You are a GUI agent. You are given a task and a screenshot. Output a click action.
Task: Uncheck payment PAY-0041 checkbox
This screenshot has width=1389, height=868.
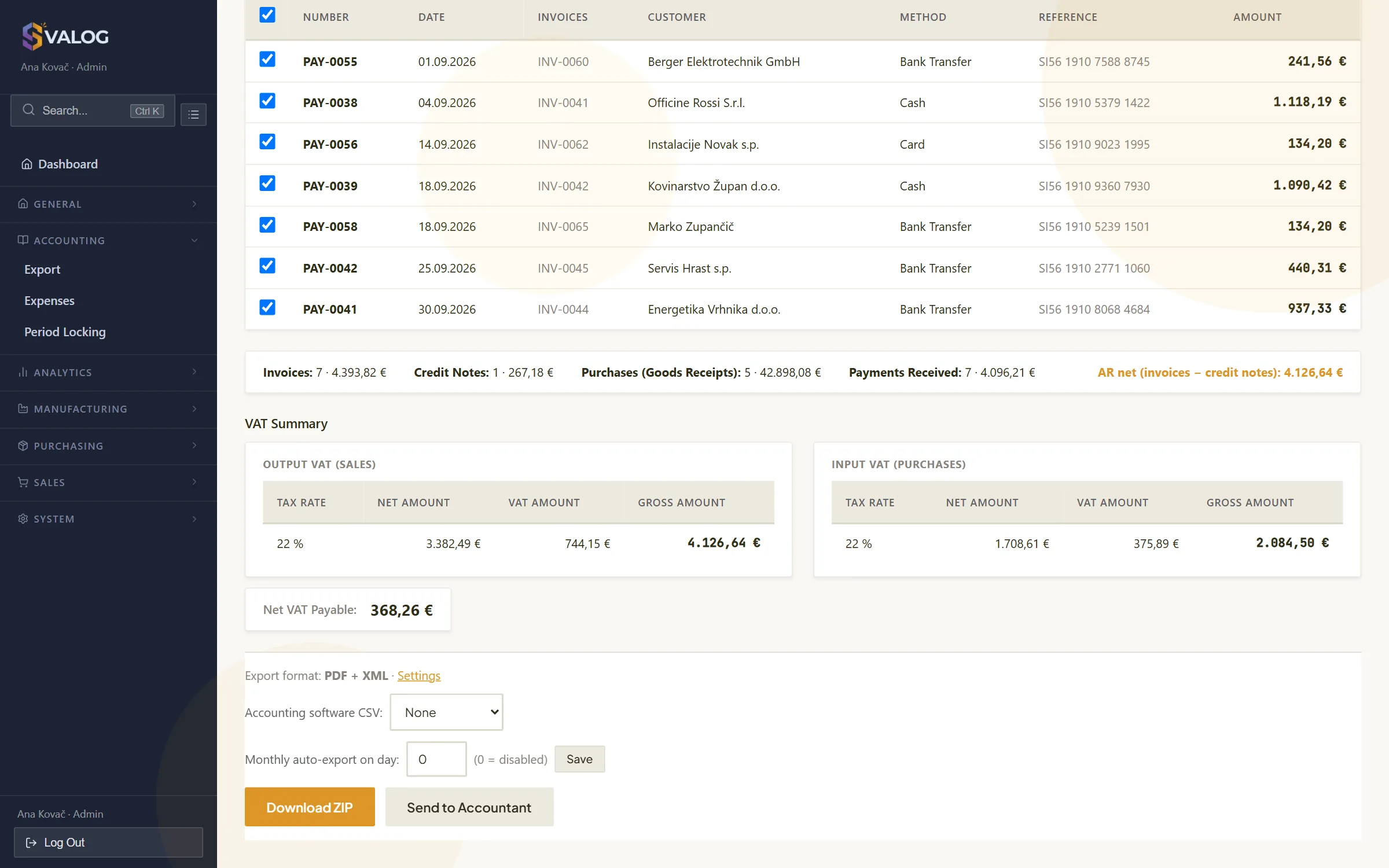pyautogui.click(x=267, y=307)
